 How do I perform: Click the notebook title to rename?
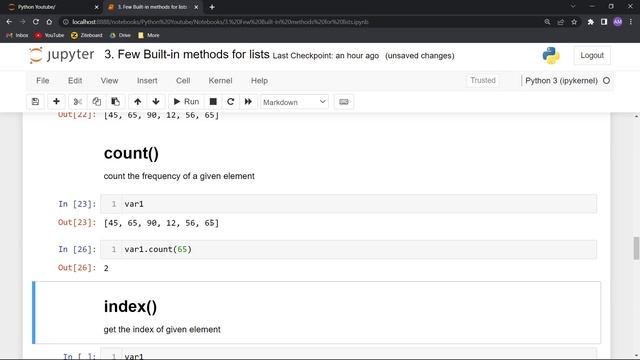click(x=187, y=55)
